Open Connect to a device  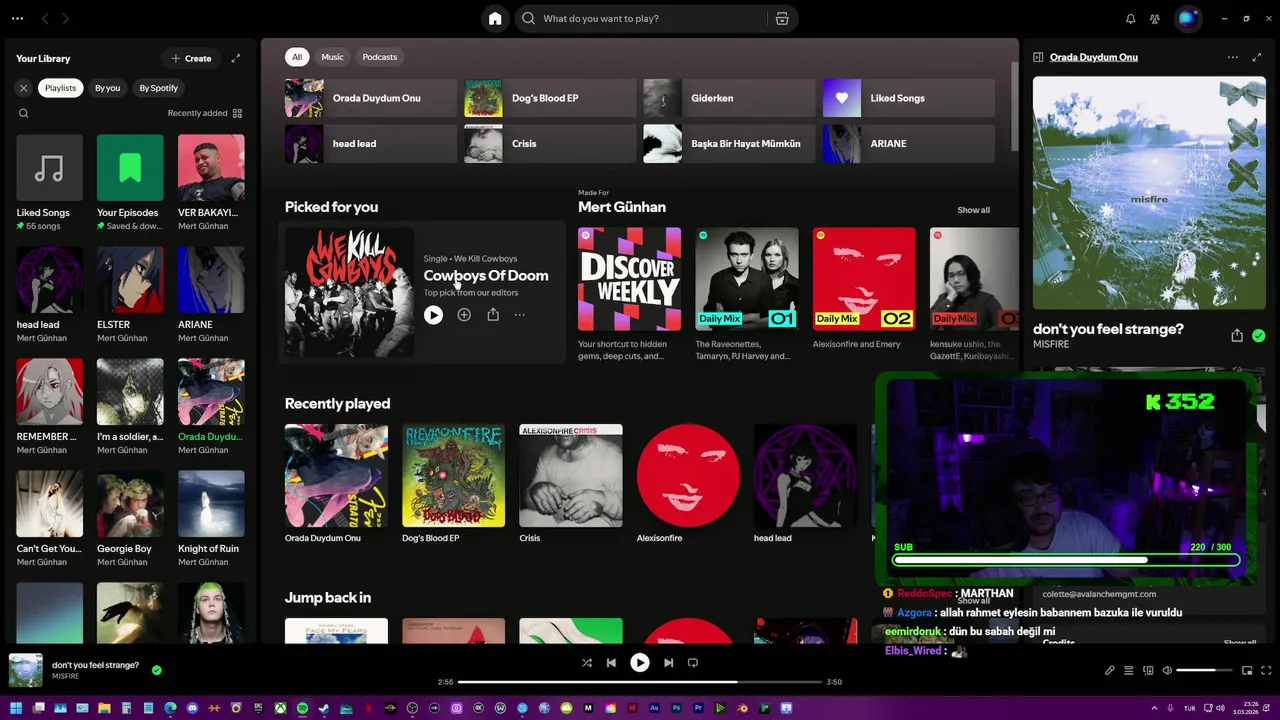tap(1148, 670)
